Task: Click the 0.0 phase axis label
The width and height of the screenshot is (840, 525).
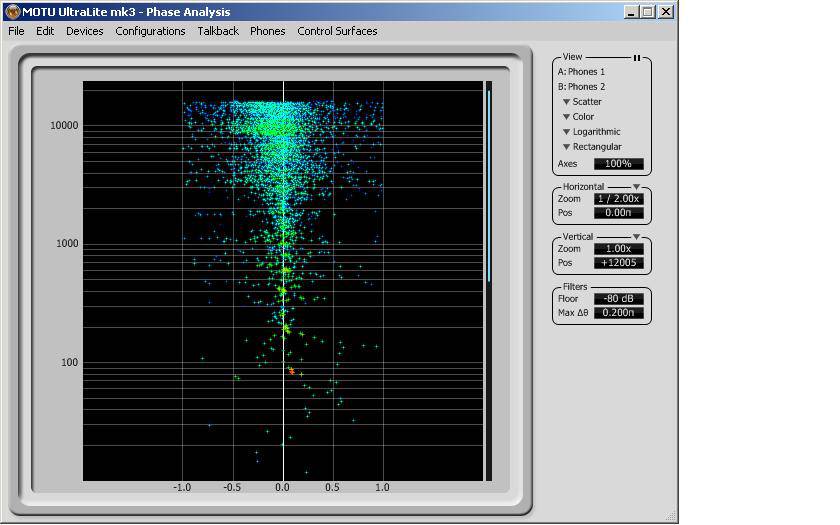Action: pyautogui.click(x=282, y=488)
